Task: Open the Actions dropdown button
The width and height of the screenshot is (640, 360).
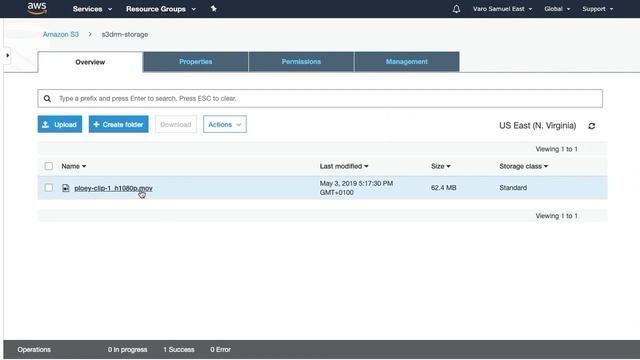Action: coord(225,124)
